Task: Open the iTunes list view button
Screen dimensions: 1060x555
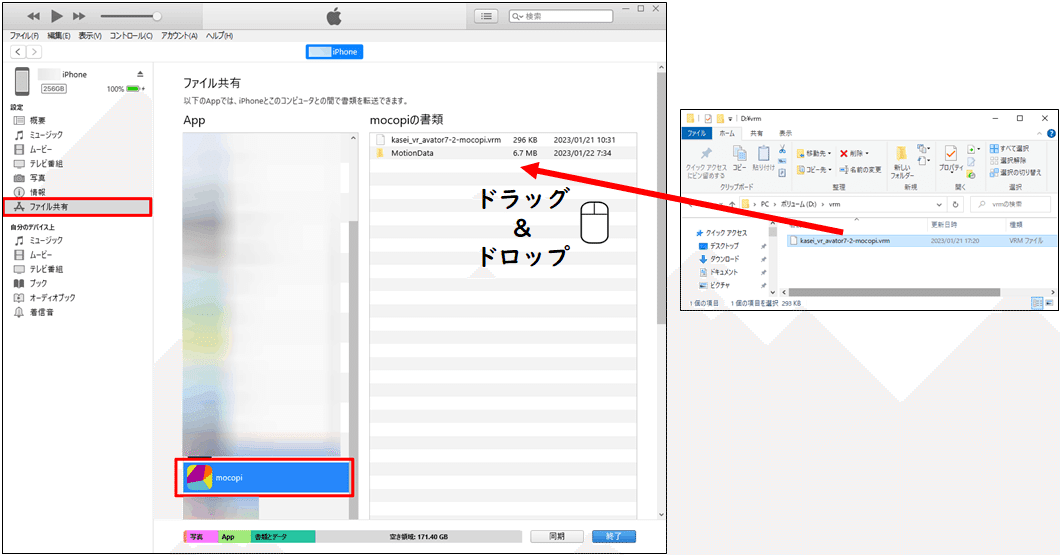Action: point(486,16)
